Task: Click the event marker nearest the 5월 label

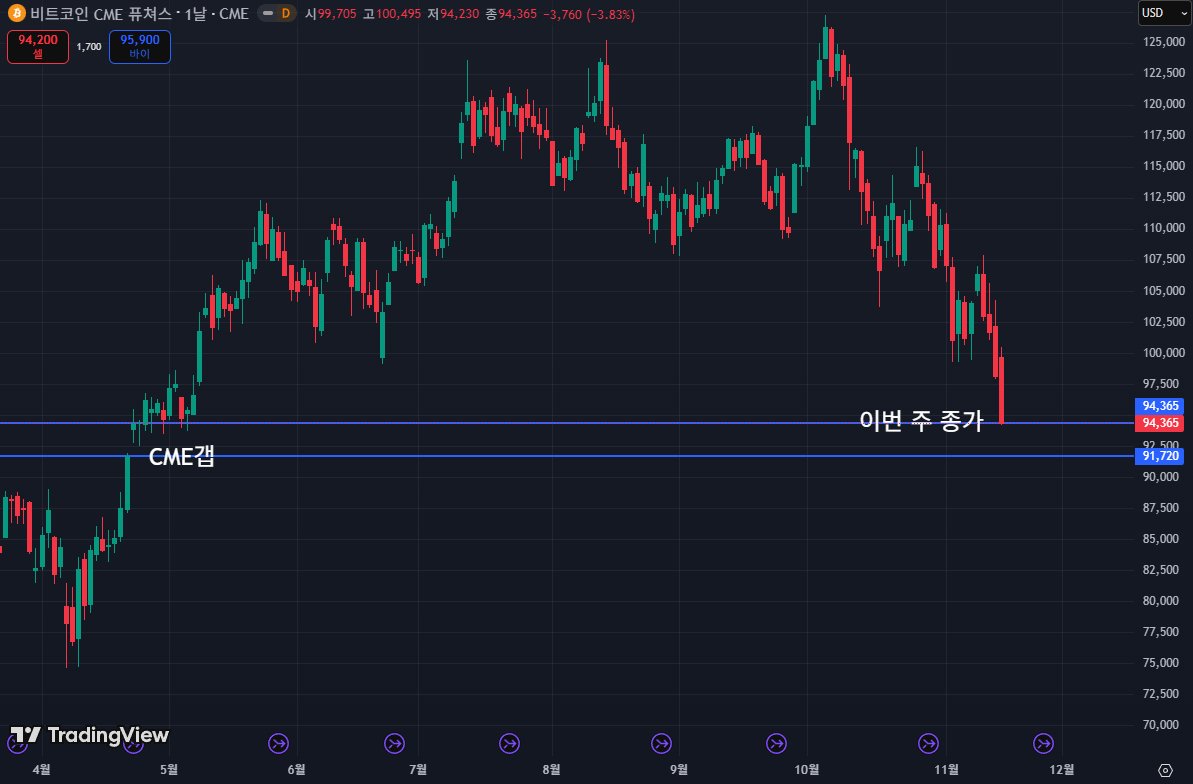Action: (x=133, y=744)
